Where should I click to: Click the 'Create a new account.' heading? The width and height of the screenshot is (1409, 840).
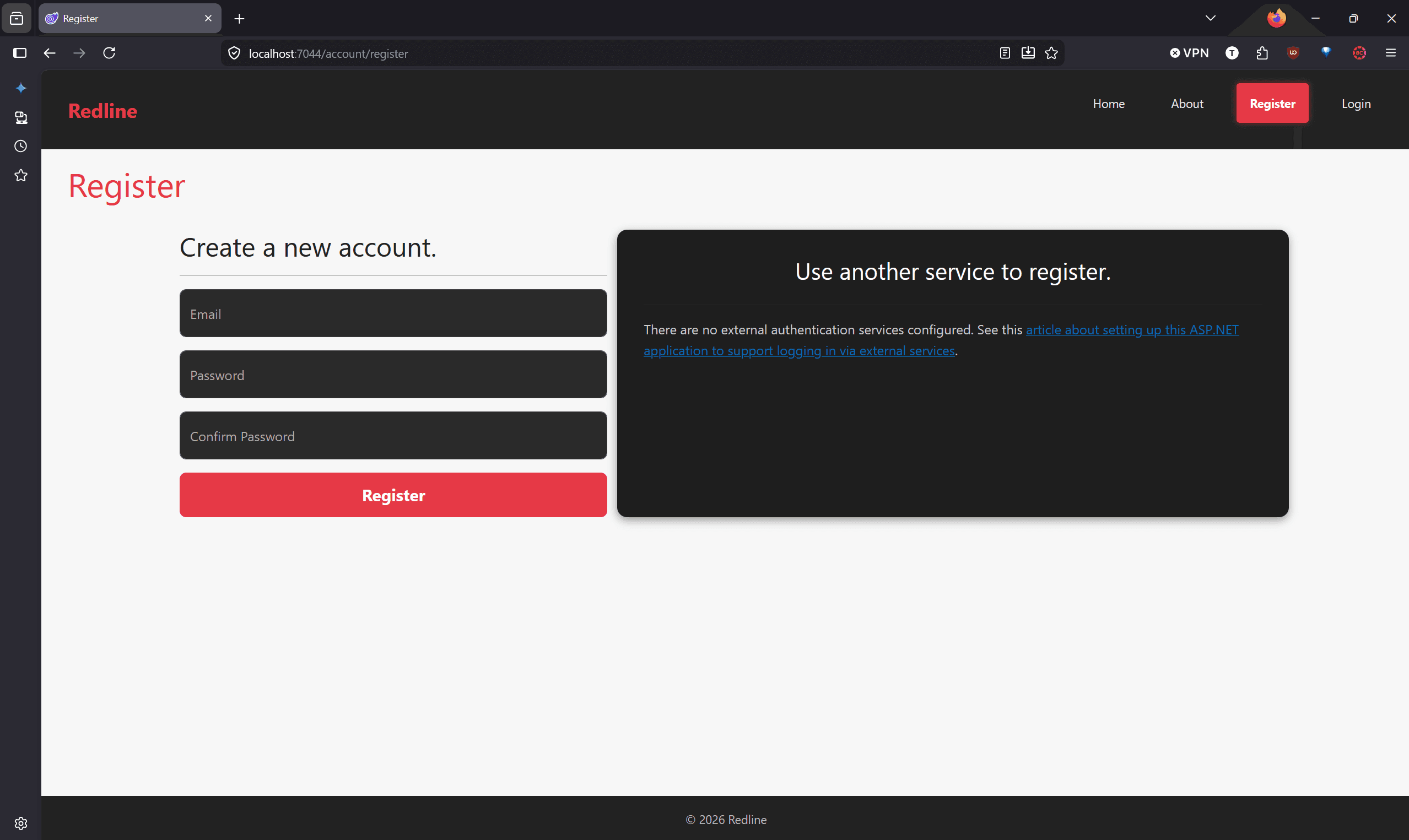[x=308, y=247]
